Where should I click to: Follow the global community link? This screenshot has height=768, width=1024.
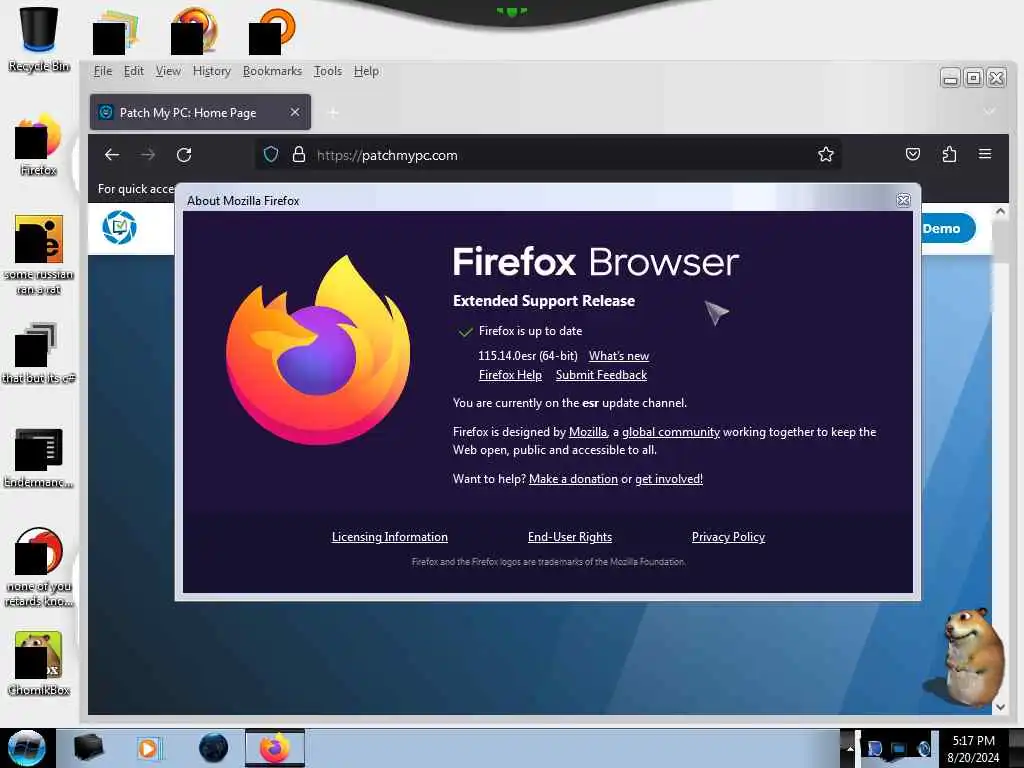671,432
